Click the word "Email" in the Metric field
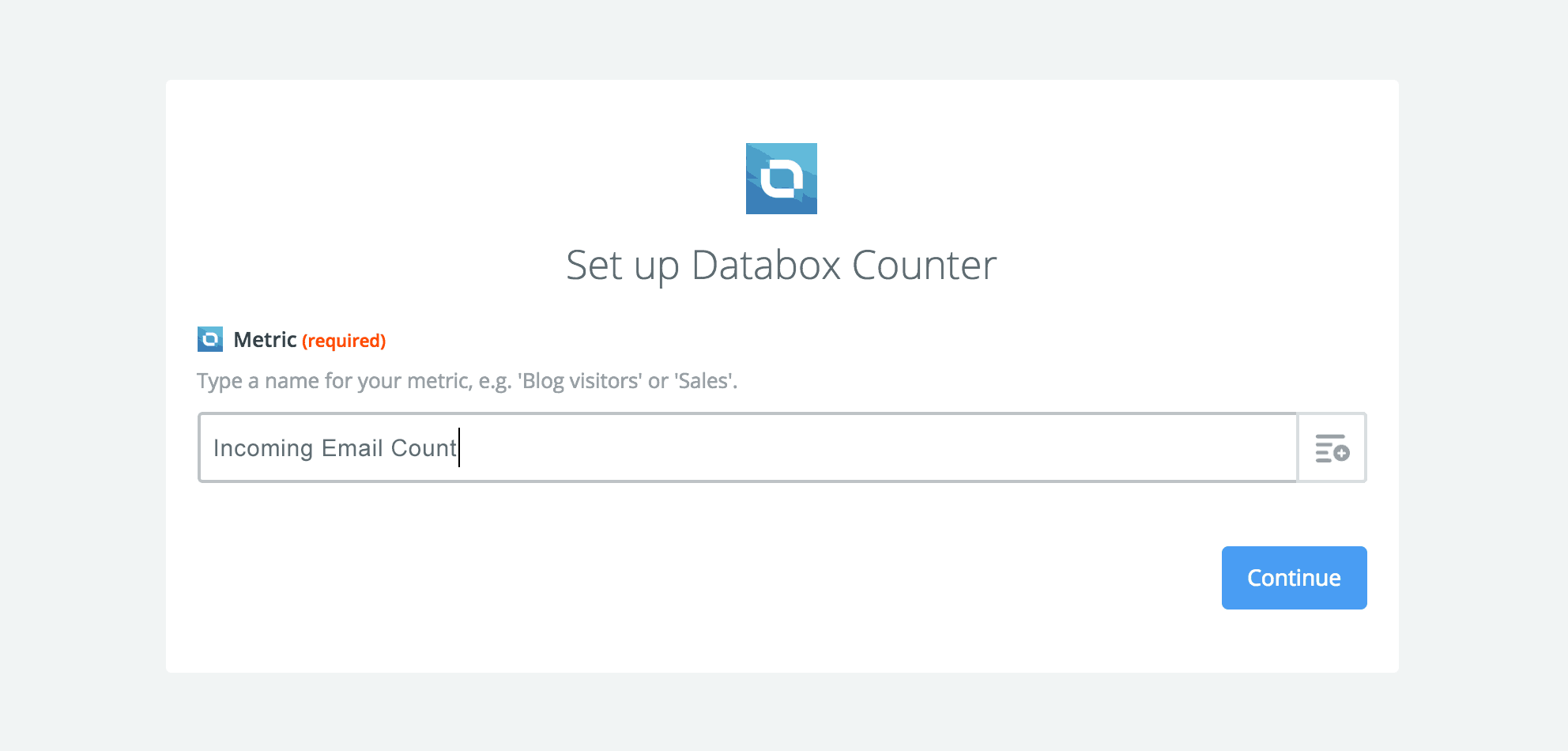 (x=352, y=448)
